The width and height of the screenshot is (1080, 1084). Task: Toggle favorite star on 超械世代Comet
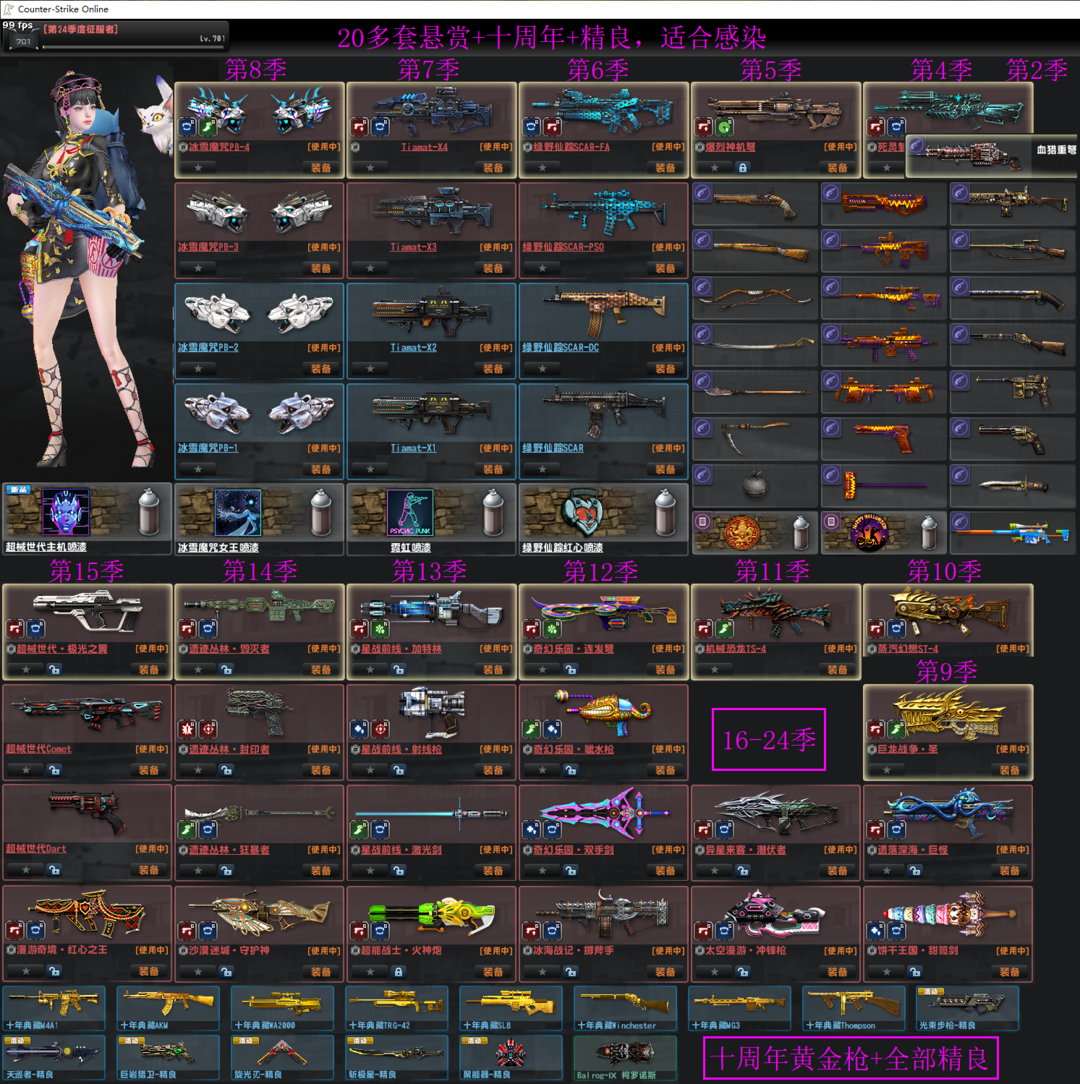pyautogui.click(x=26, y=769)
